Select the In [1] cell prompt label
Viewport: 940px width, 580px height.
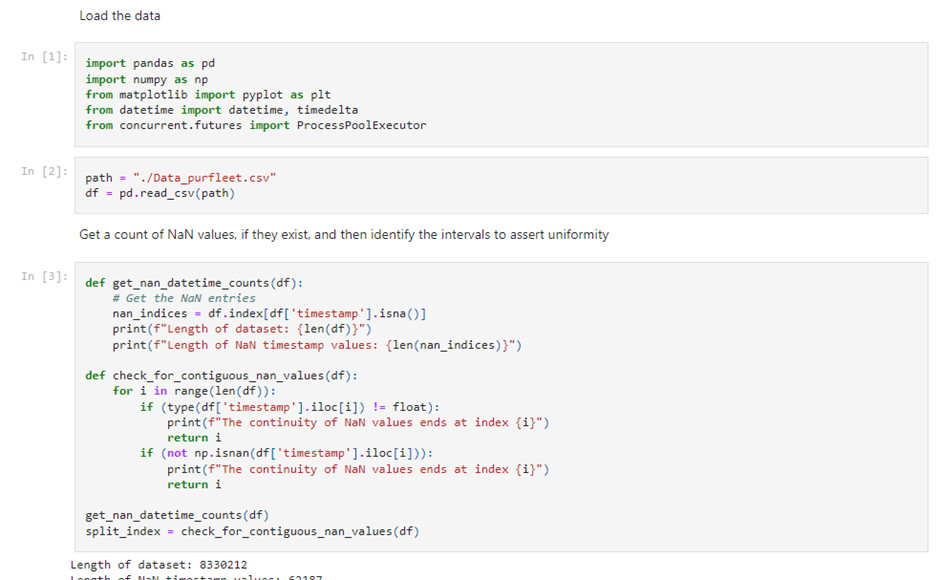coord(44,56)
